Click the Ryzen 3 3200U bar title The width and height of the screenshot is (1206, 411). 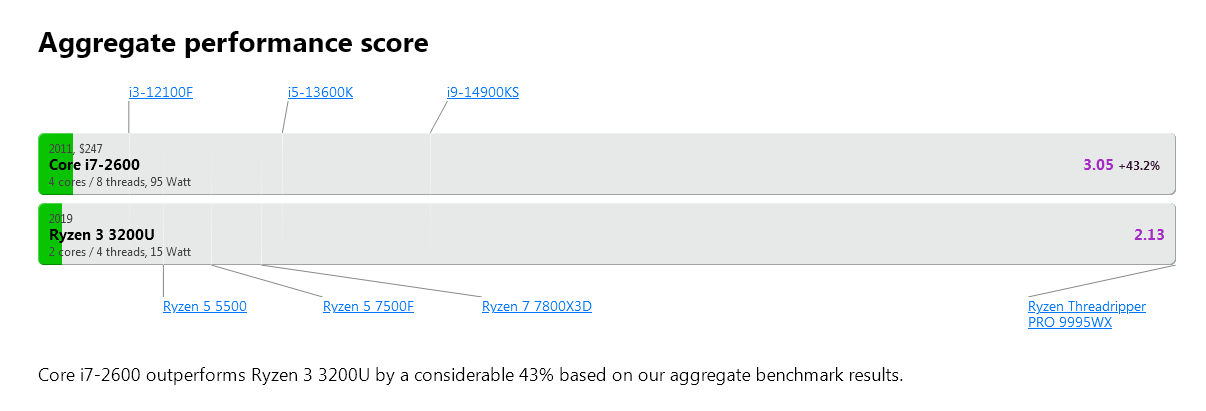pyautogui.click(x=101, y=235)
